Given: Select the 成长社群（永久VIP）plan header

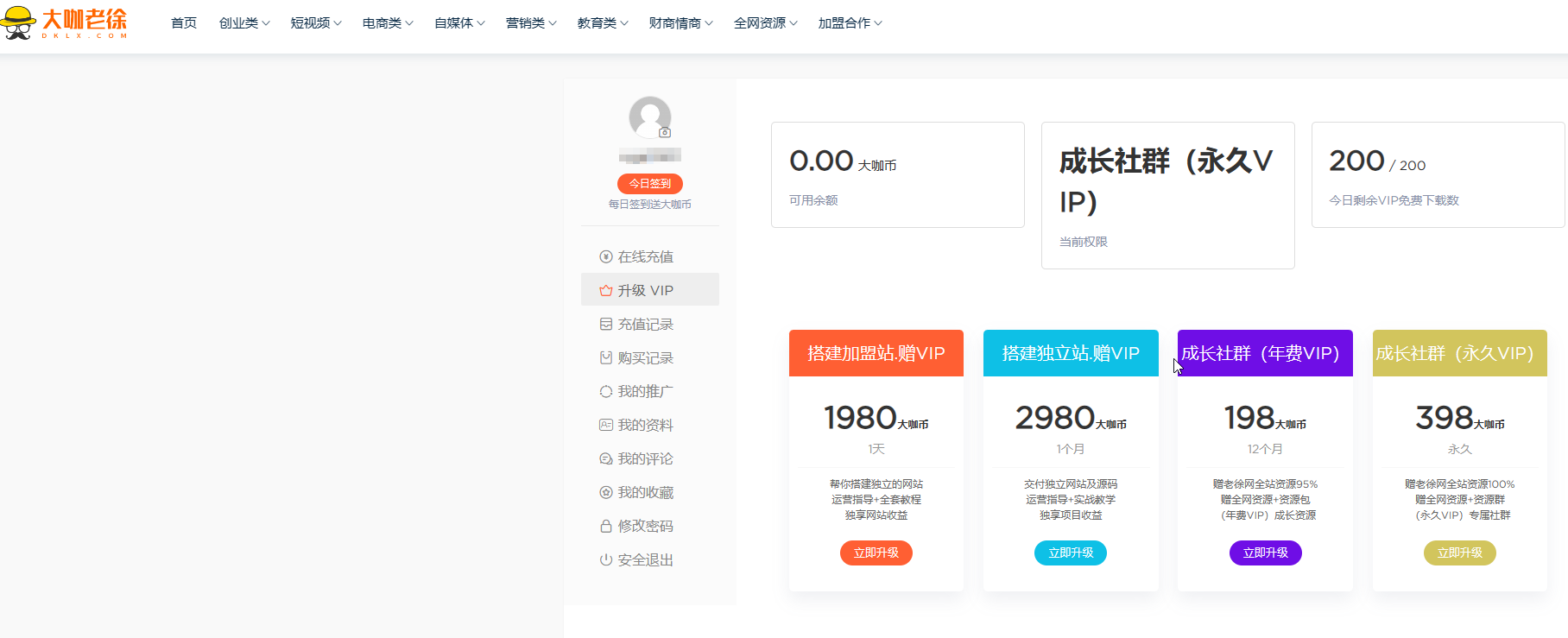Looking at the screenshot, I should point(1460,353).
